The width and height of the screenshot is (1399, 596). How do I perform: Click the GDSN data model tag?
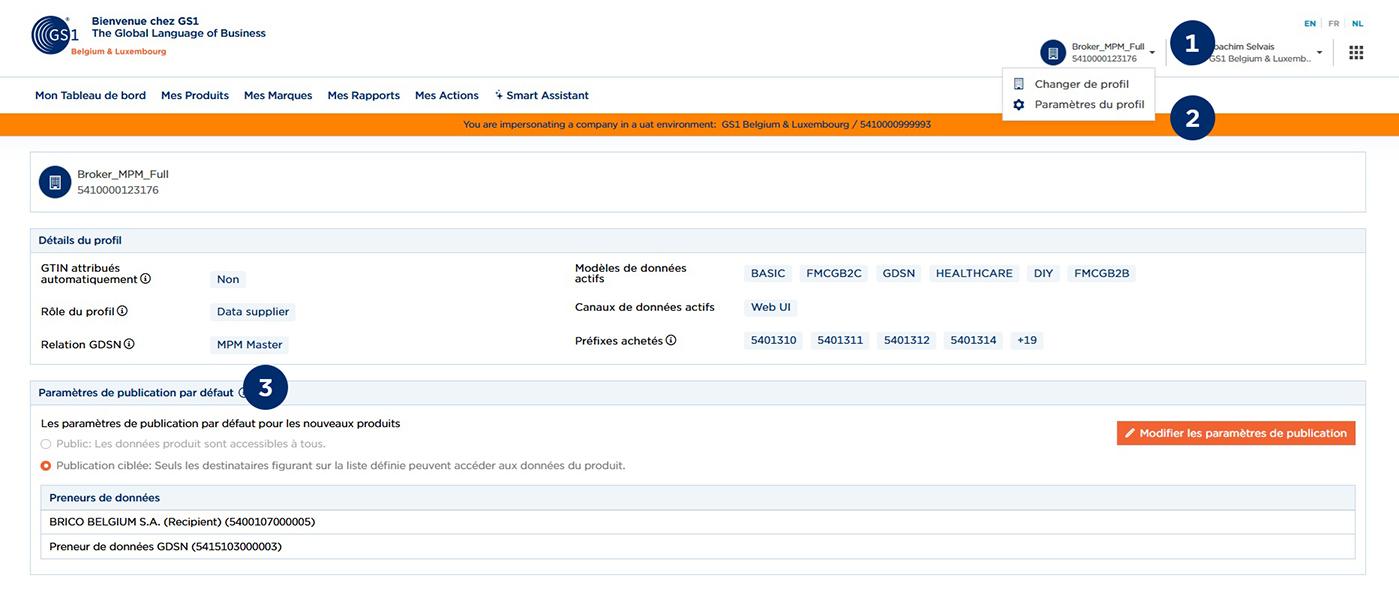pos(899,273)
